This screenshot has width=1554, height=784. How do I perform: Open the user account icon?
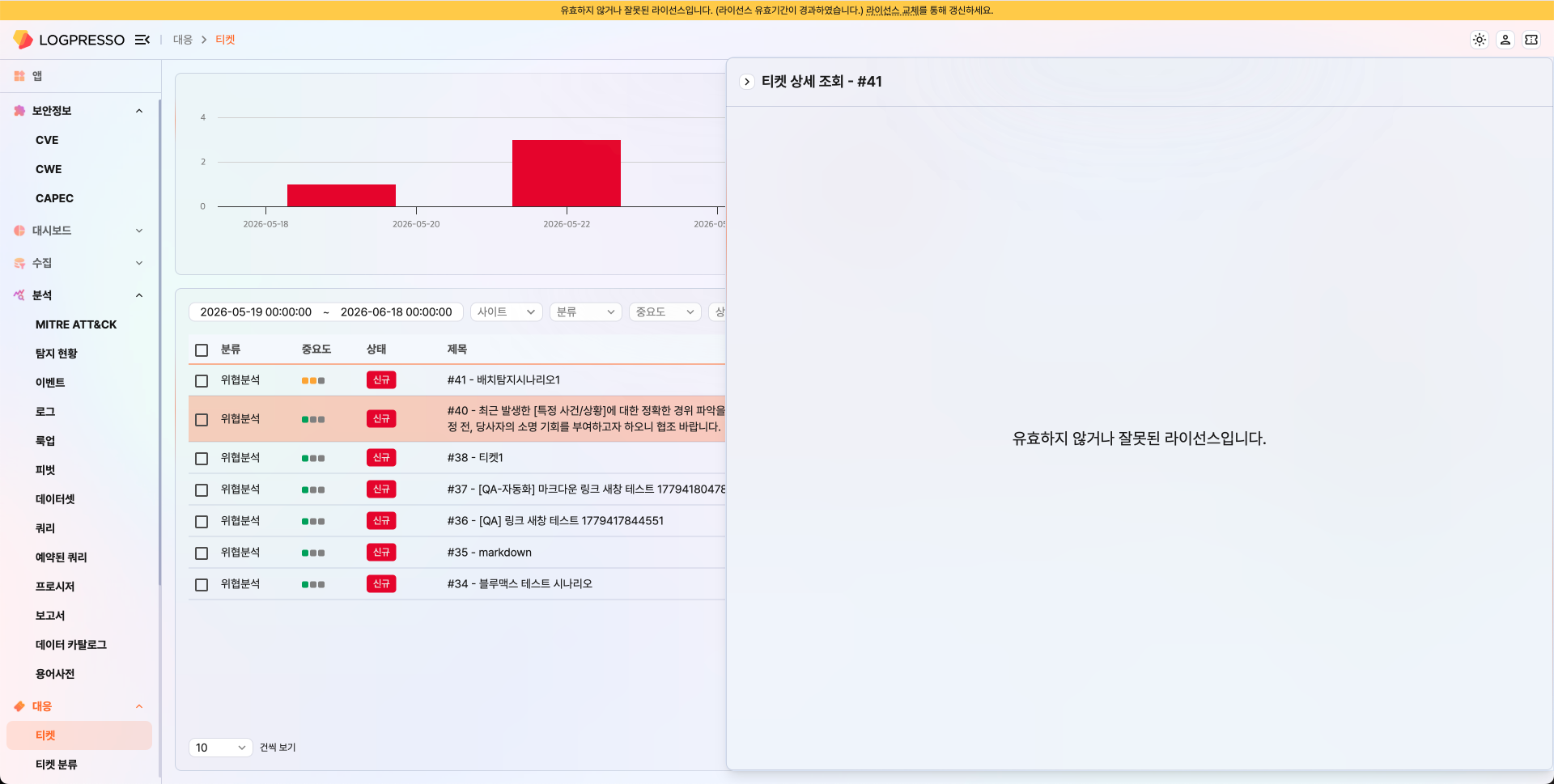[x=1505, y=40]
